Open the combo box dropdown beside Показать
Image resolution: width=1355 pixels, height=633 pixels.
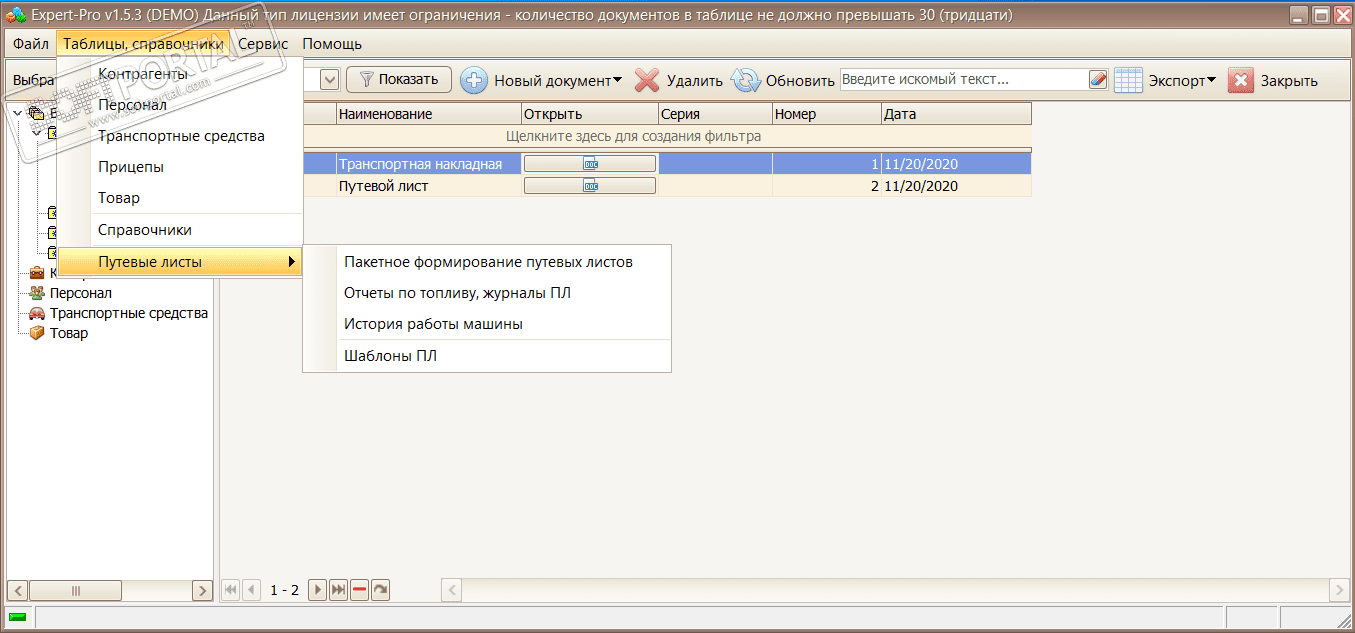330,80
